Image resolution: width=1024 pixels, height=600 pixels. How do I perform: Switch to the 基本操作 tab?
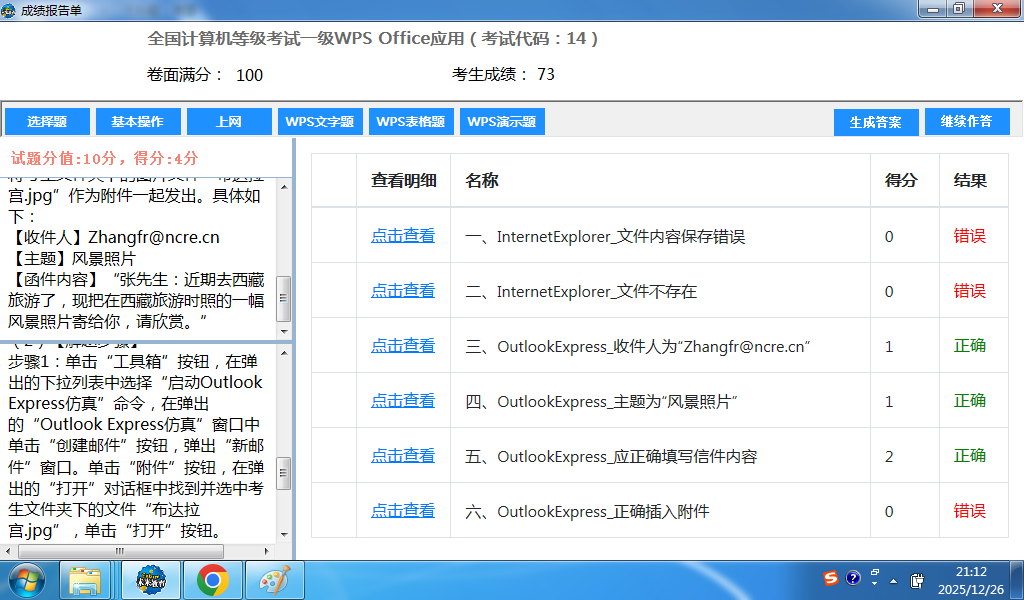(138, 121)
